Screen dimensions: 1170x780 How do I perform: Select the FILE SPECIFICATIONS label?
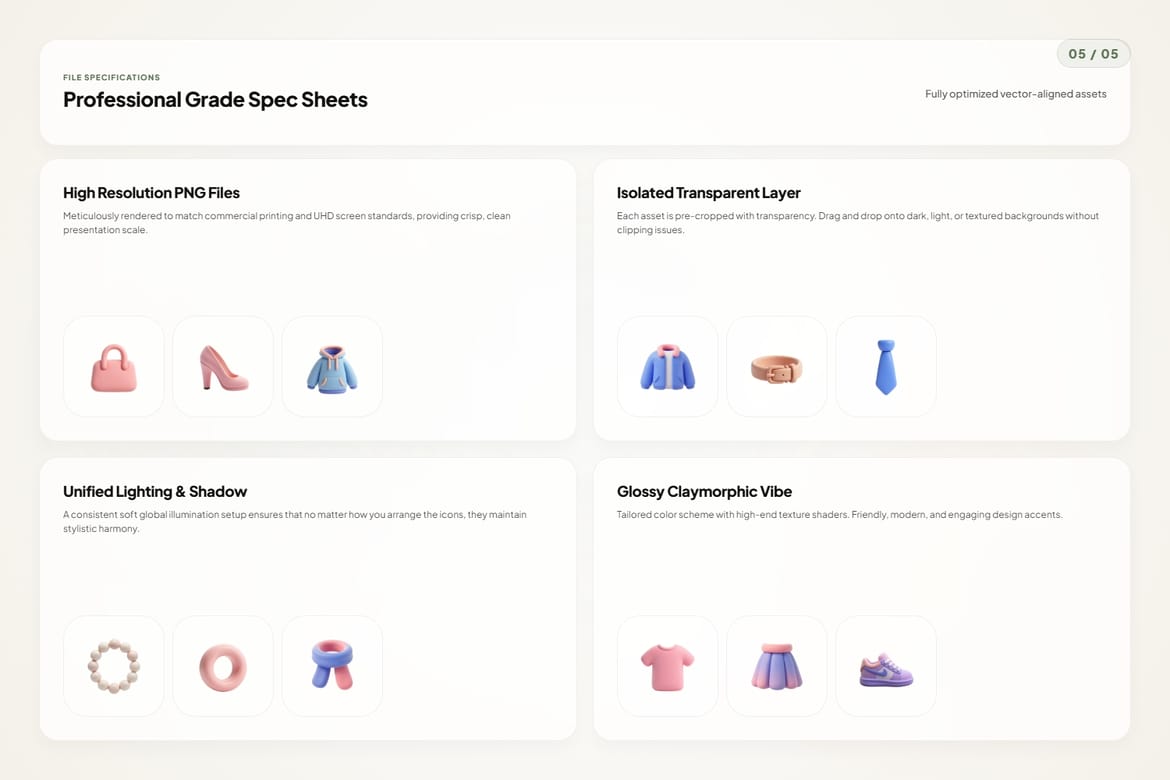[x=111, y=78]
